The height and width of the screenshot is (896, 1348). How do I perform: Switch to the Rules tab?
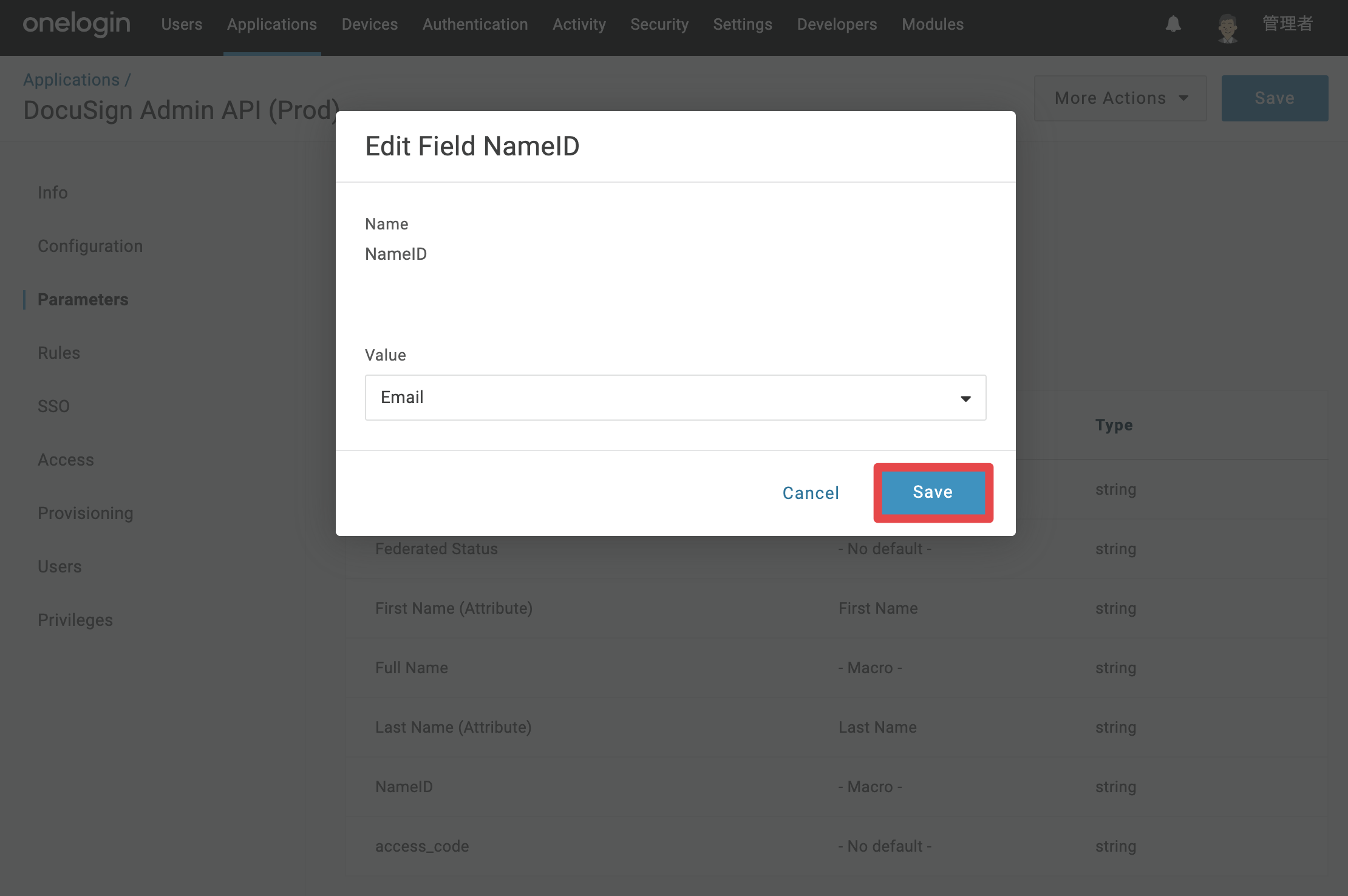(x=59, y=353)
